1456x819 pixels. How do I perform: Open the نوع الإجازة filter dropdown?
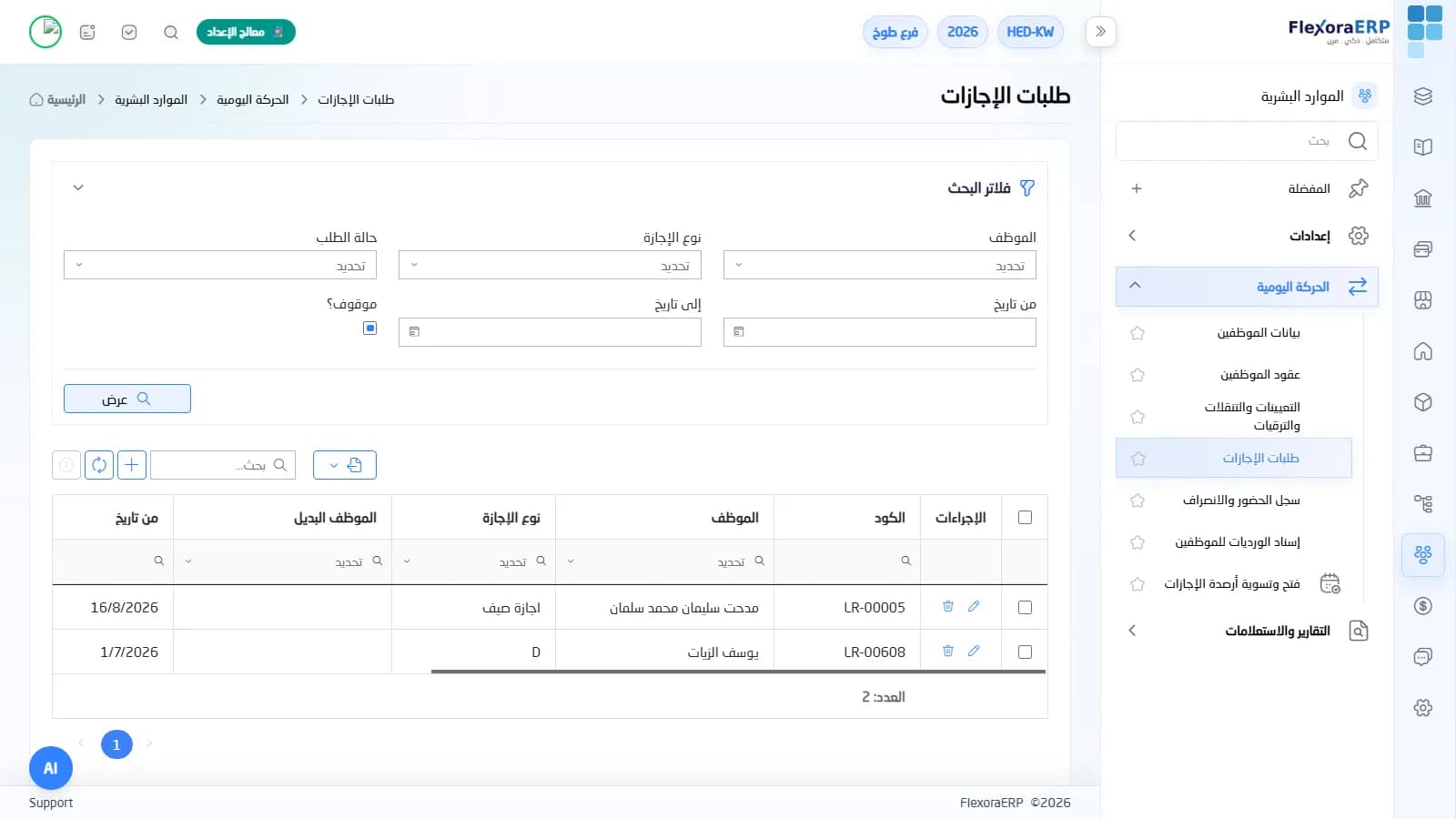(x=550, y=265)
